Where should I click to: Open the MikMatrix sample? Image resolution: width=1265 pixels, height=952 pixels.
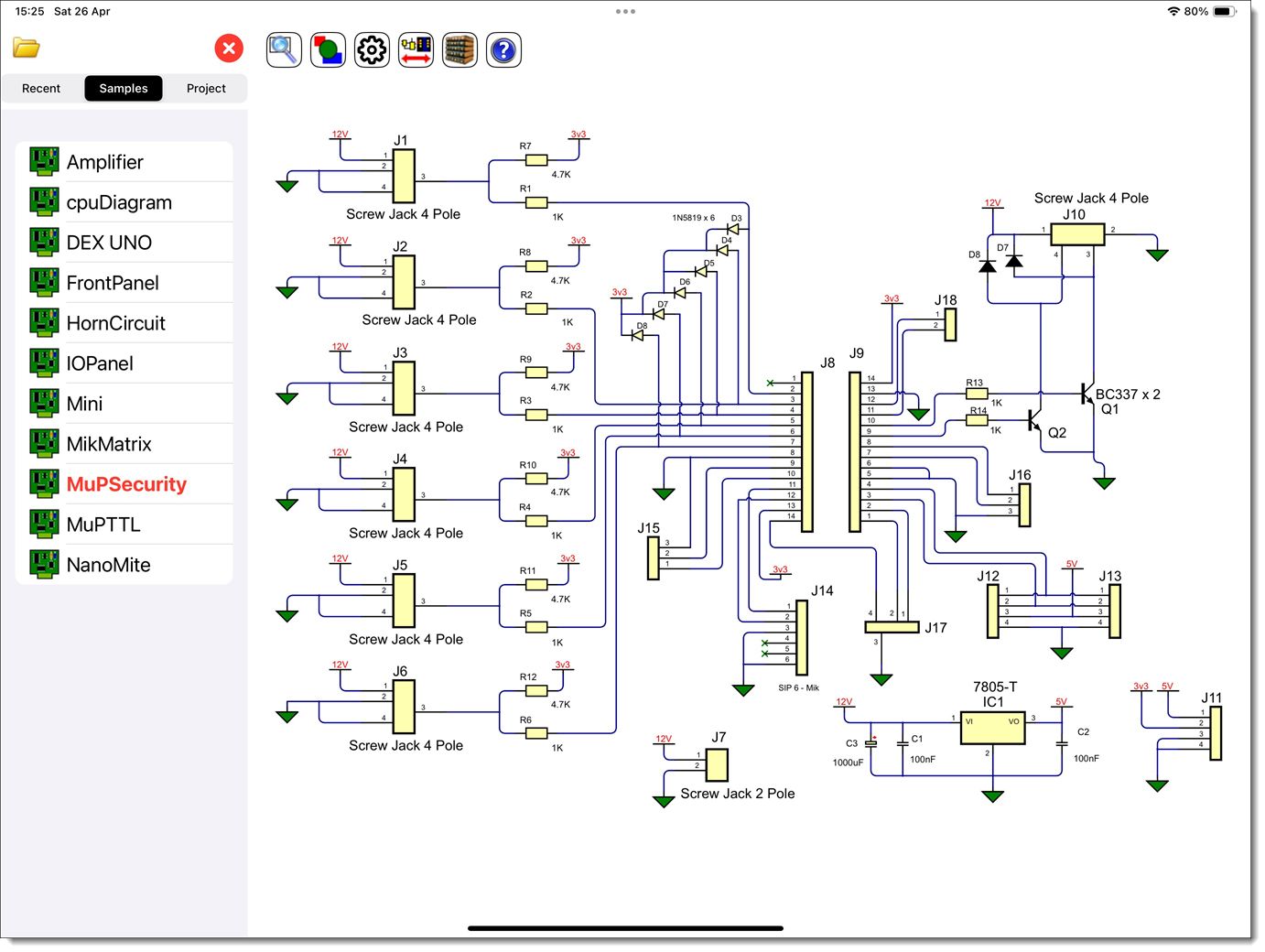tap(124, 444)
